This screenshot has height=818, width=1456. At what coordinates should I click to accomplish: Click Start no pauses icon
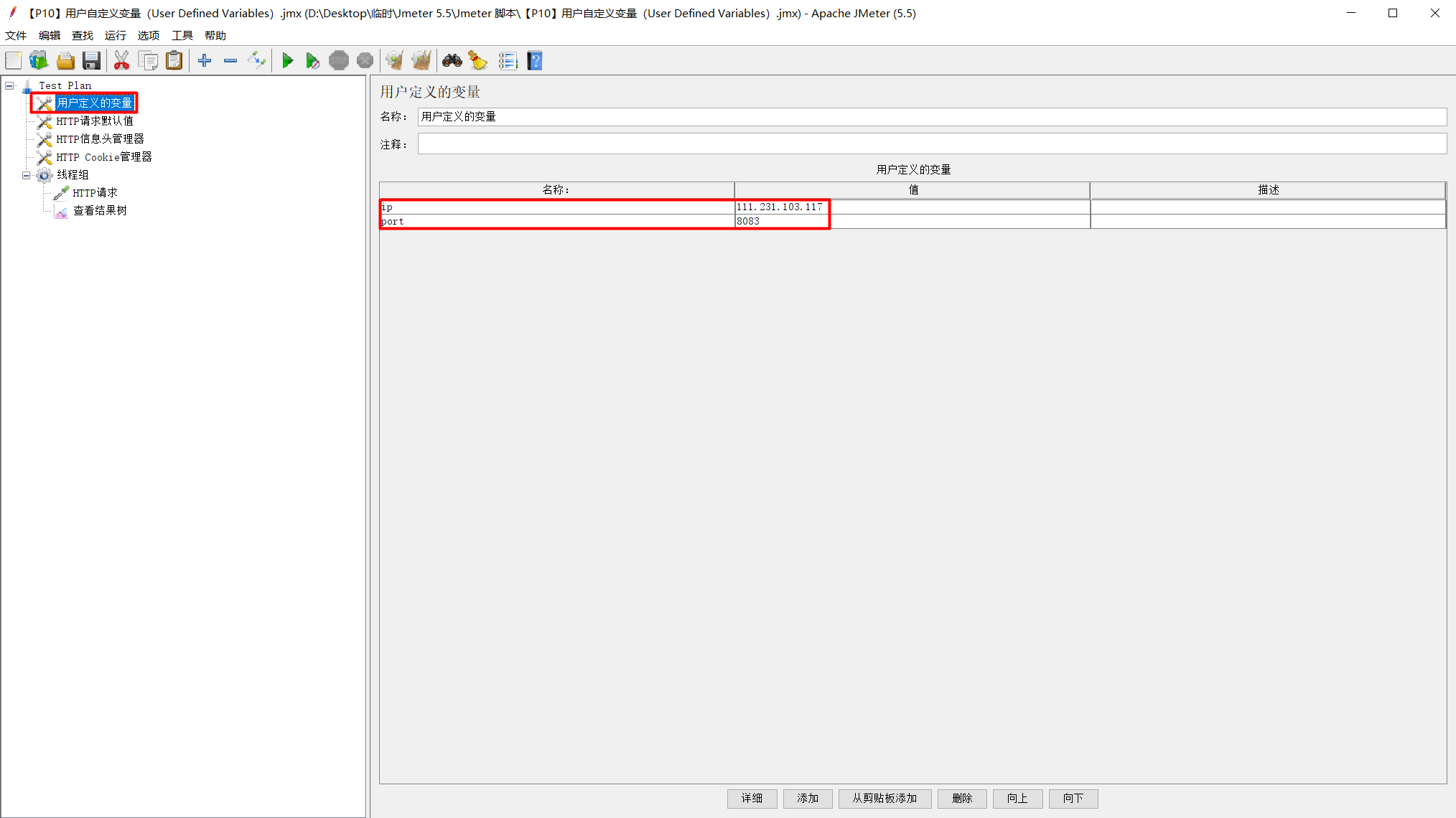(312, 61)
